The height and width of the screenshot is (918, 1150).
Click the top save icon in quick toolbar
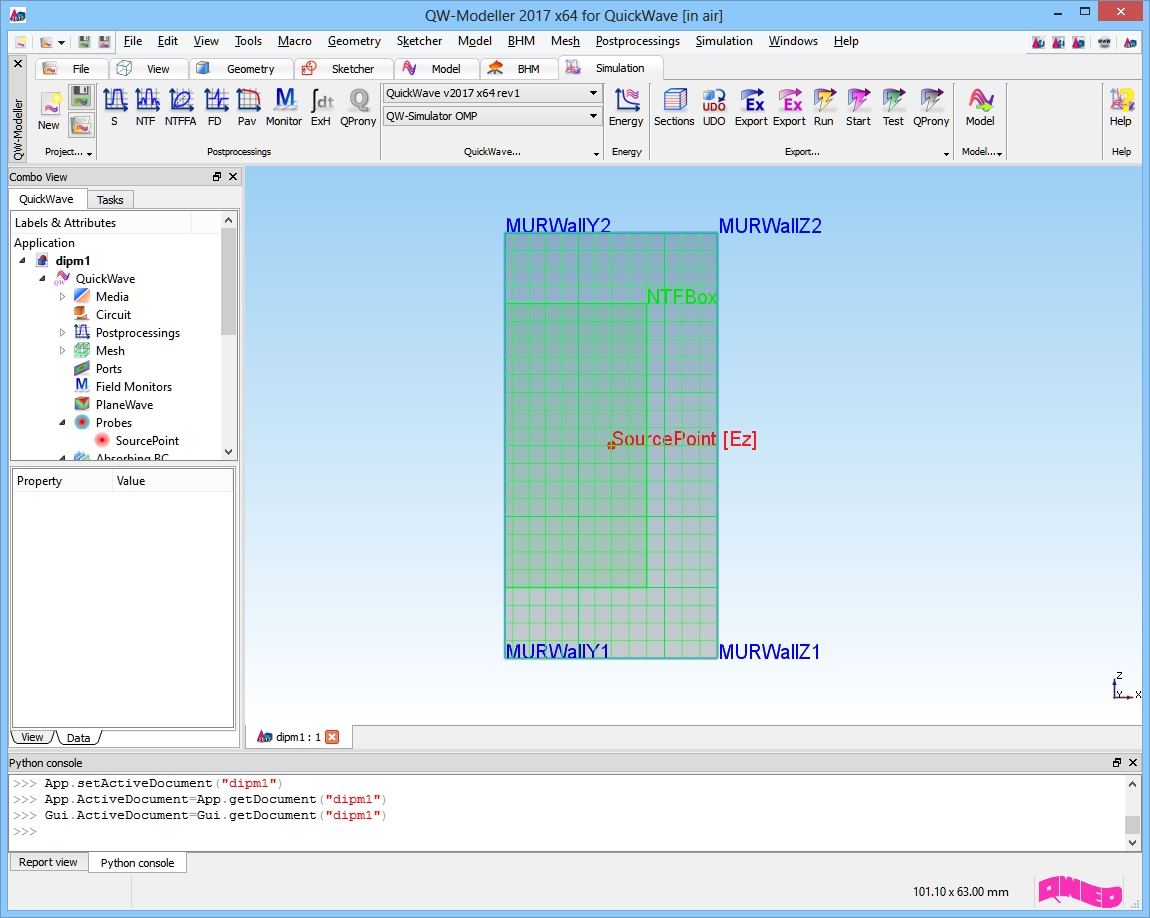[84, 42]
